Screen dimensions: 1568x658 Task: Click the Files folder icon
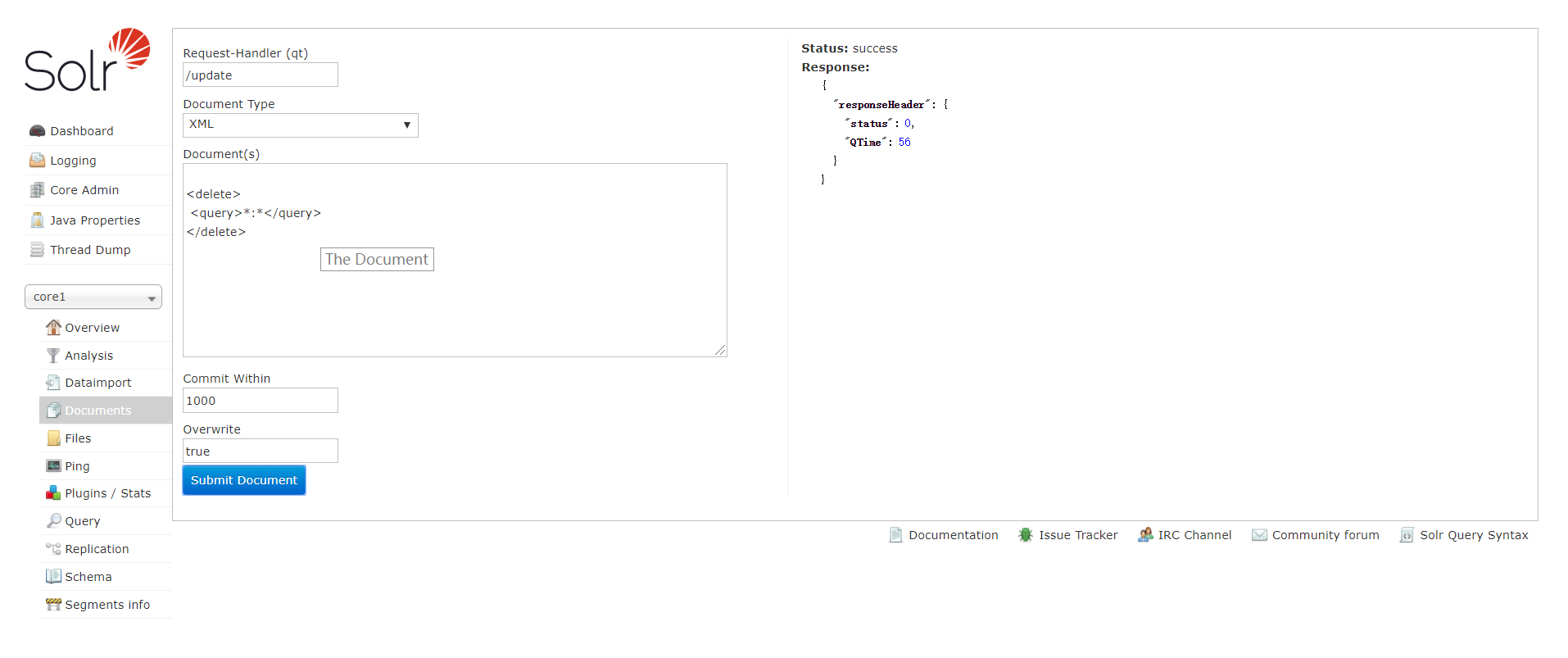53,438
